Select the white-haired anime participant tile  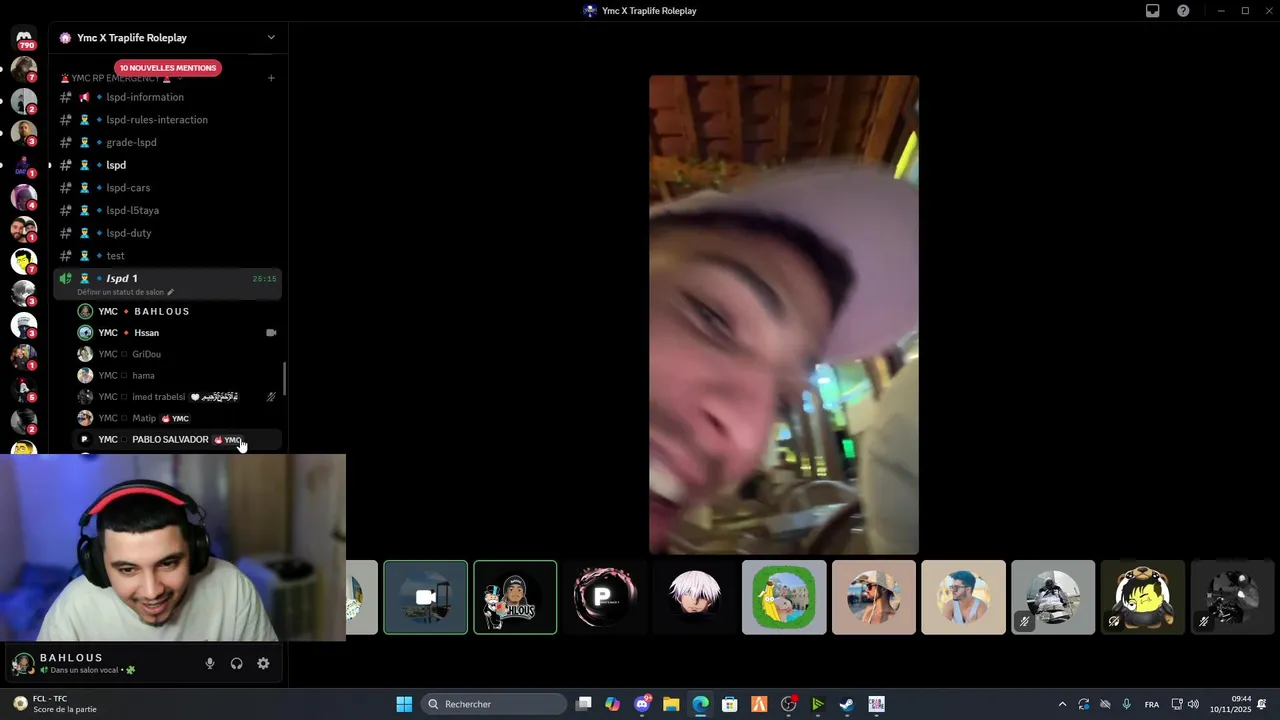[x=694, y=597]
